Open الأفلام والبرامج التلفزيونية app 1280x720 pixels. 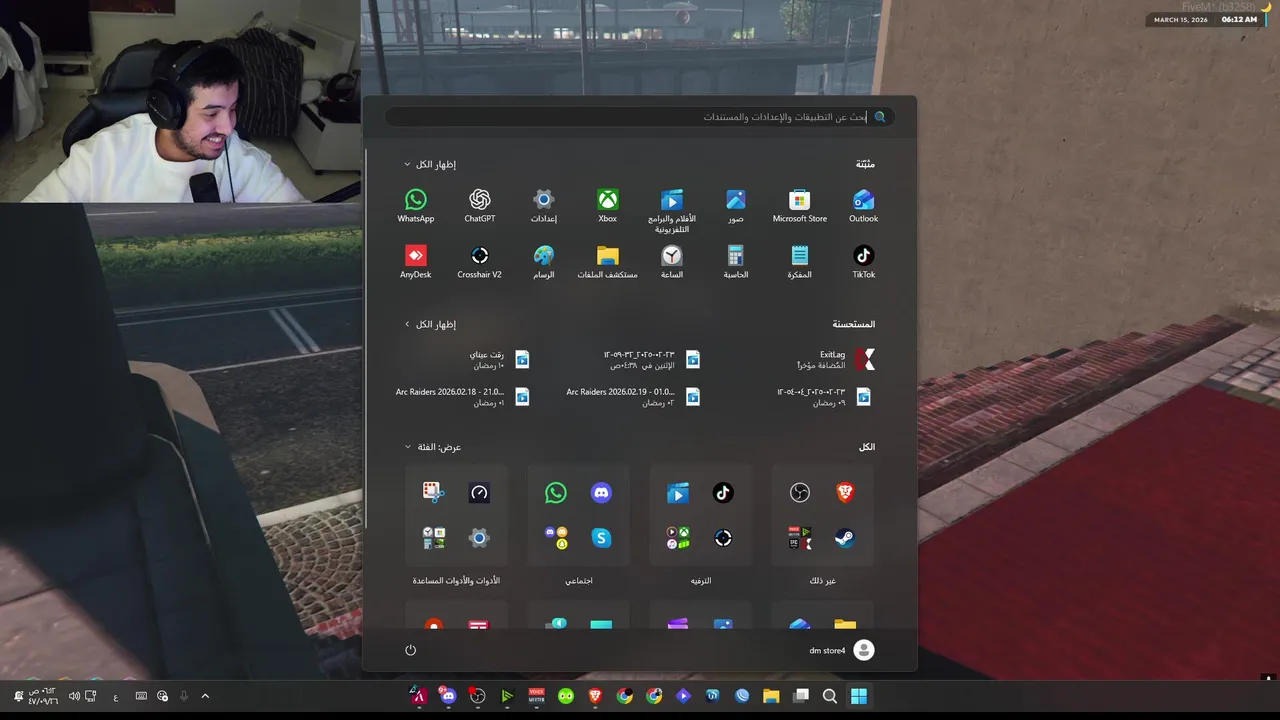(x=672, y=211)
